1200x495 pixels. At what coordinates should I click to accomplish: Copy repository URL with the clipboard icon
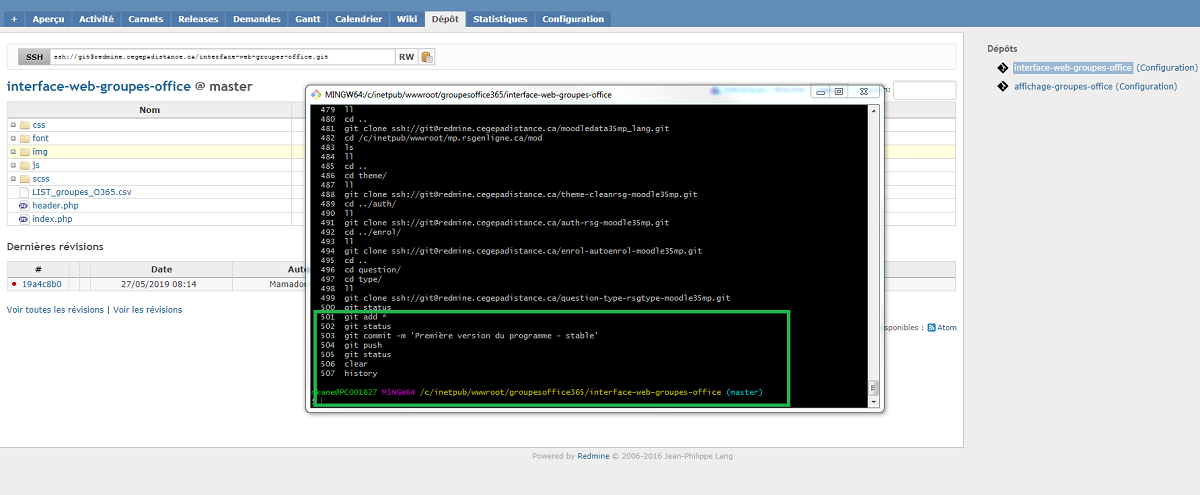point(427,57)
